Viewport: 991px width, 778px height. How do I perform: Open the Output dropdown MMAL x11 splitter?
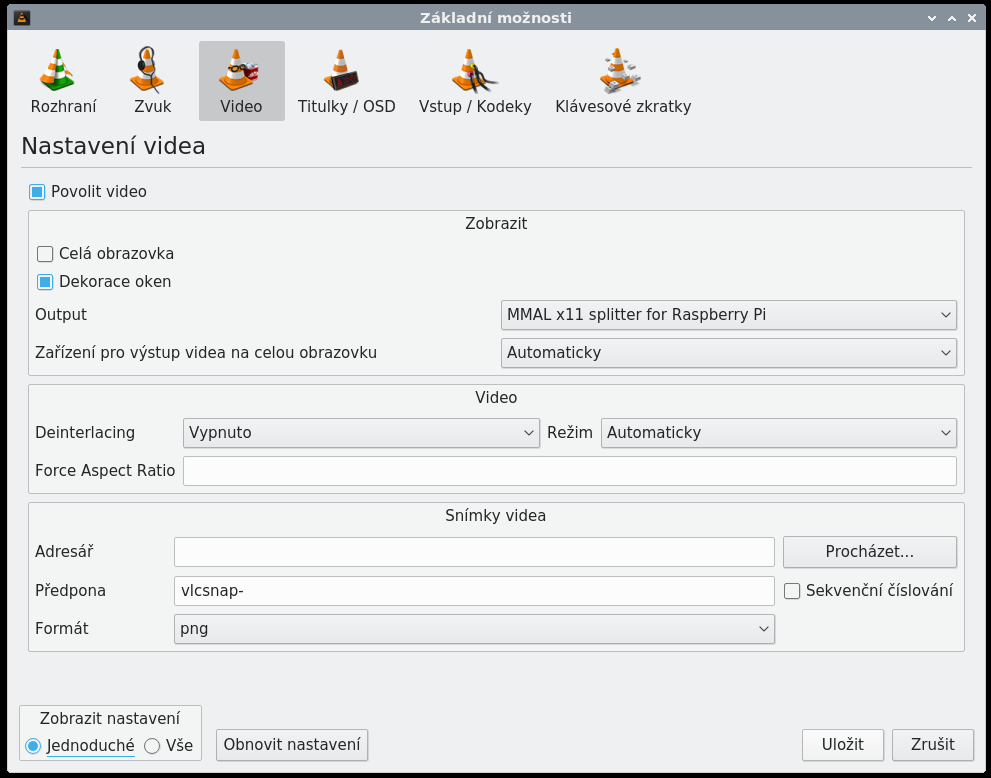pos(729,315)
